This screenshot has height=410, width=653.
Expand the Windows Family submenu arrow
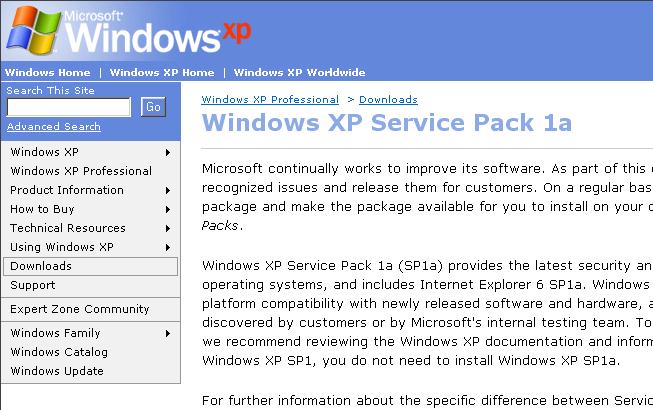pyautogui.click(x=168, y=333)
